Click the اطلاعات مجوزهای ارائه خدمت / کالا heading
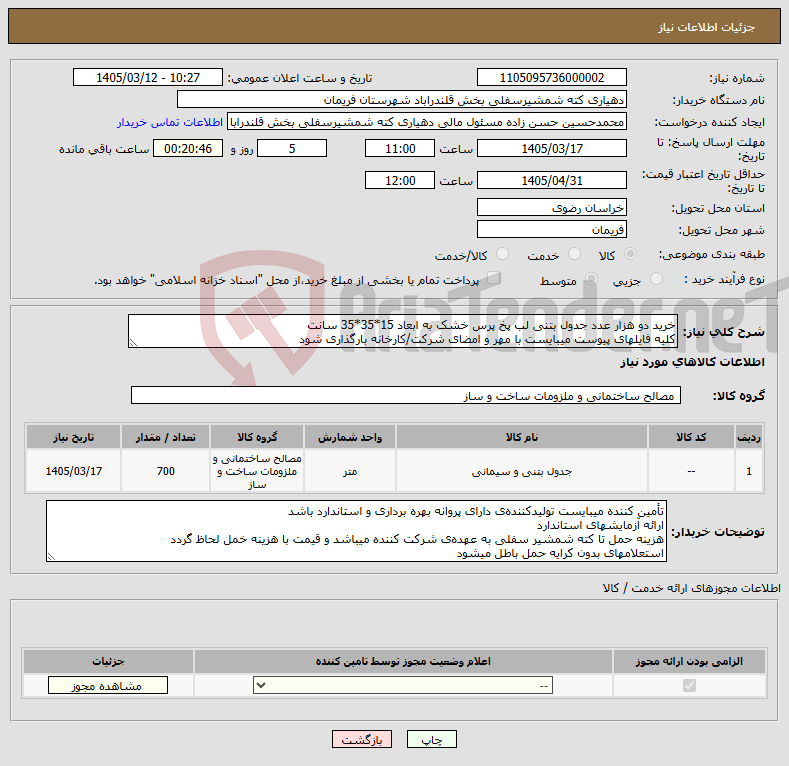This screenshot has width=789, height=766. tap(691, 587)
